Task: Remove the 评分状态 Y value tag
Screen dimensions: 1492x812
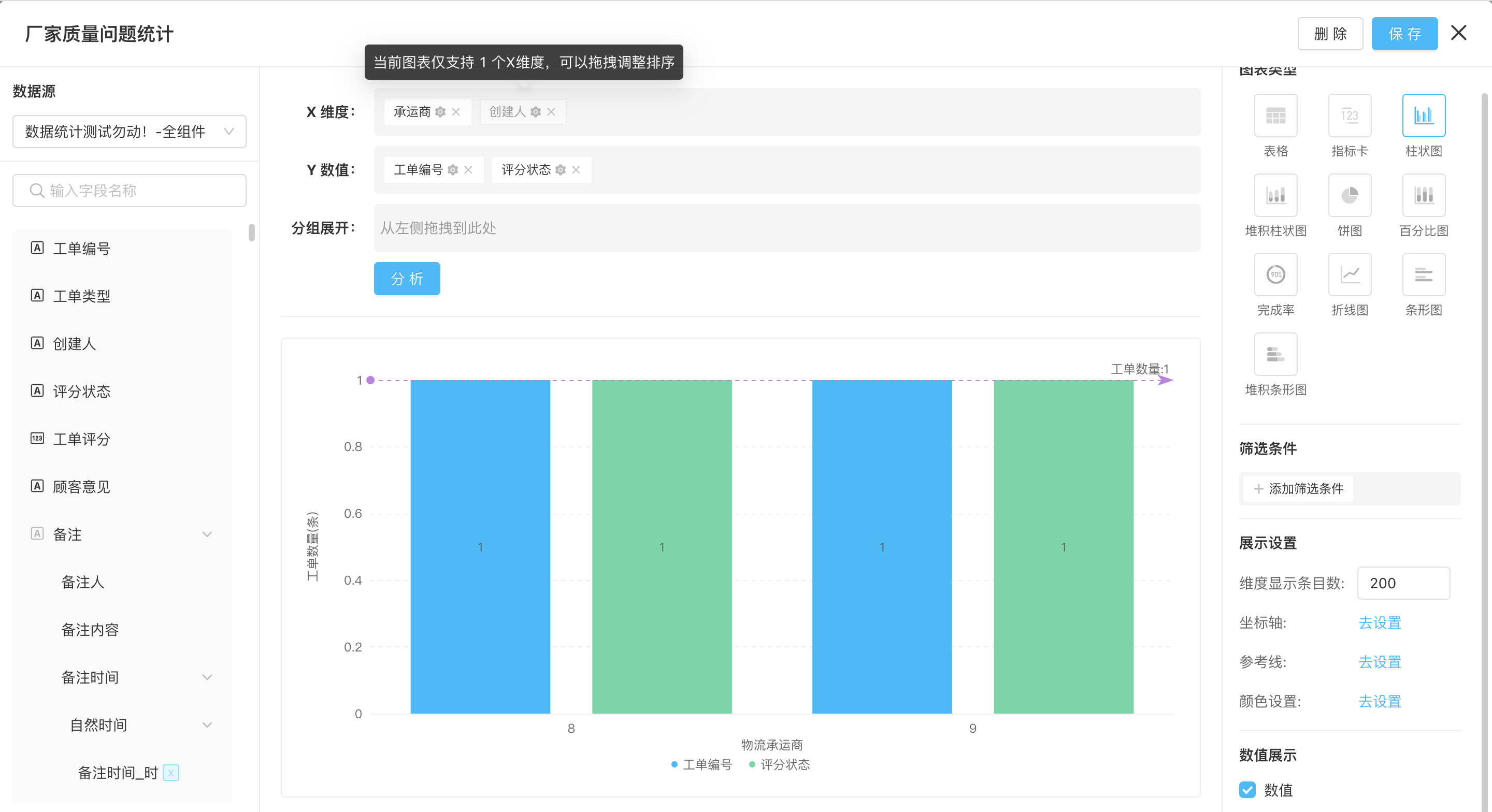Action: [576, 170]
